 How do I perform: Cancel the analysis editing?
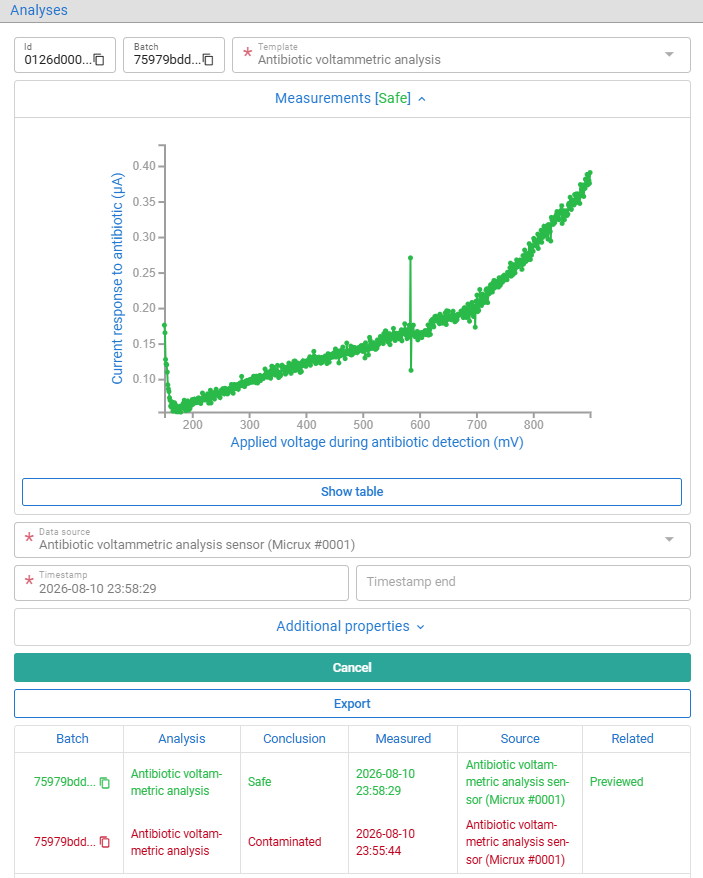tap(352, 667)
